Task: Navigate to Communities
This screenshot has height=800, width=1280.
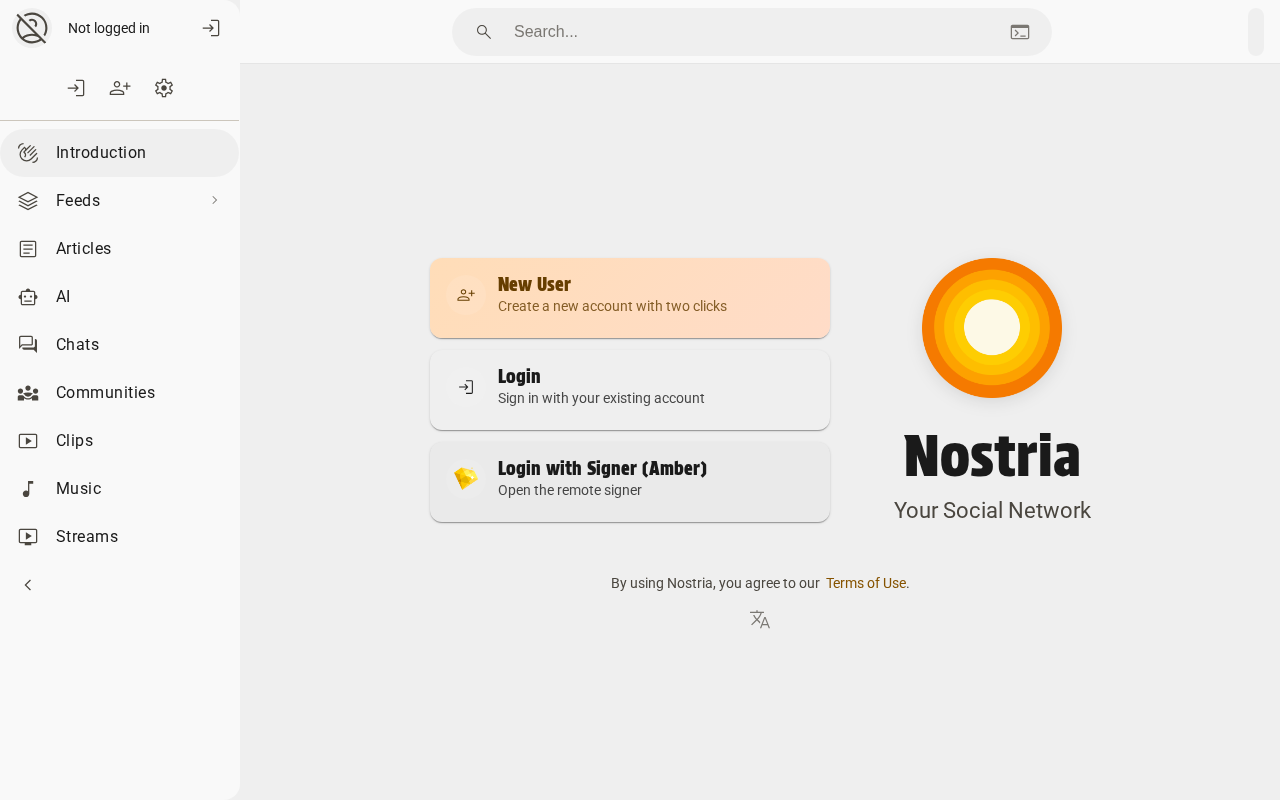Action: click(x=119, y=393)
